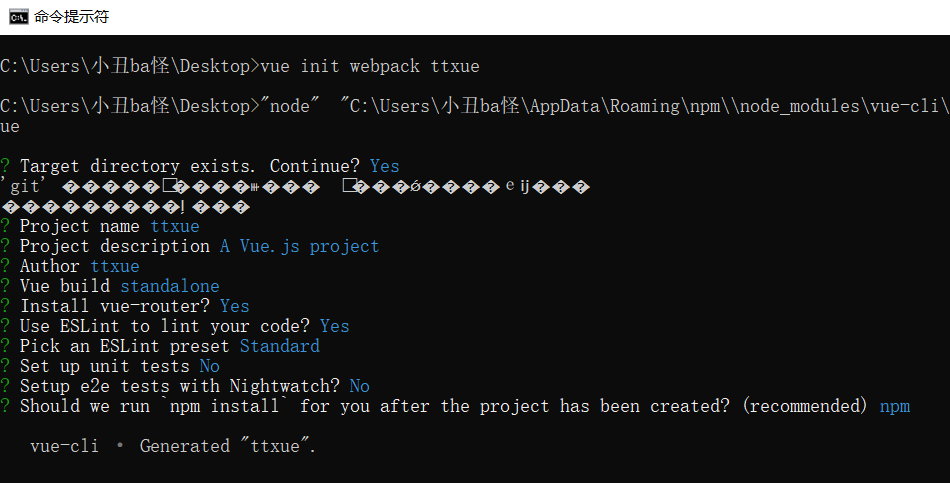Viewport: 950px width, 483px height.
Task: Click the 'Should we run npm install' prompt
Action: (440, 406)
